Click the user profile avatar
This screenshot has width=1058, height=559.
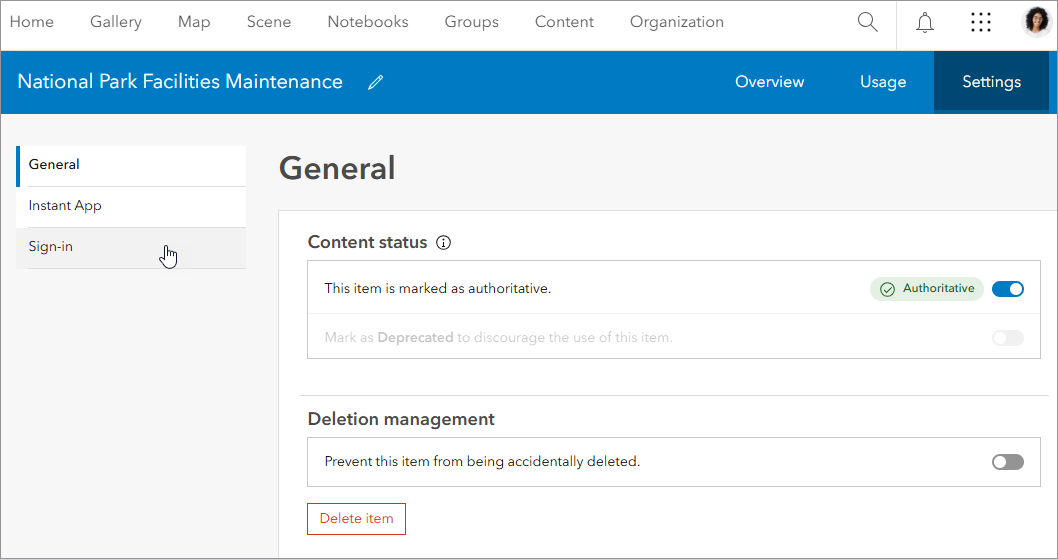pyautogui.click(x=1037, y=22)
